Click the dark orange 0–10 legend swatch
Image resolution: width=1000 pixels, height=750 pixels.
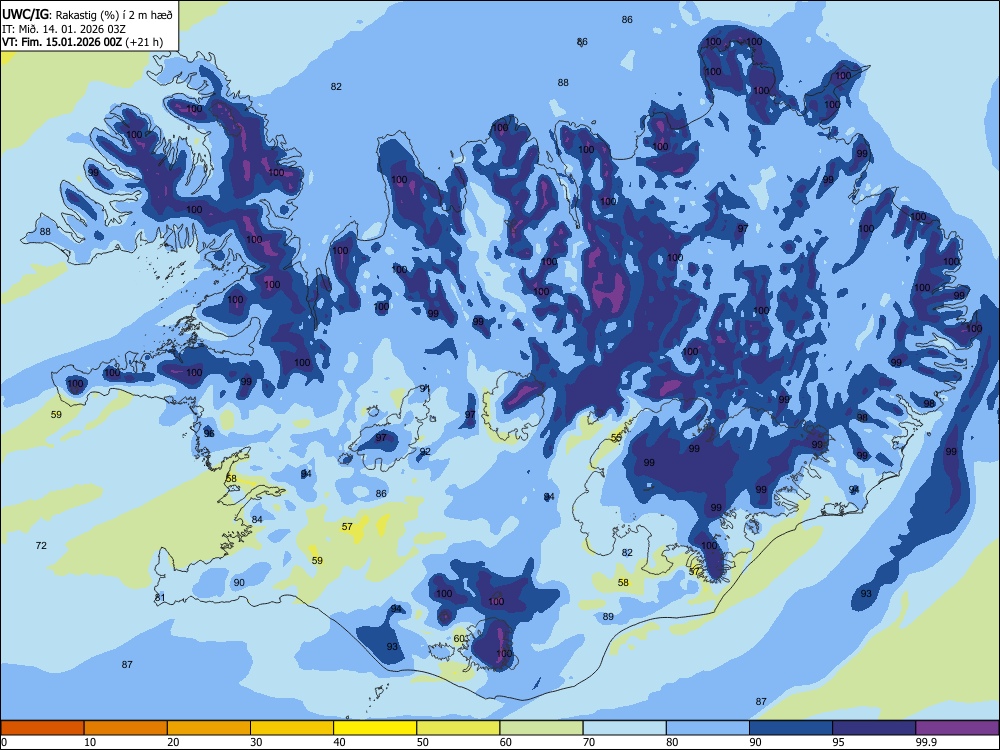[42, 728]
